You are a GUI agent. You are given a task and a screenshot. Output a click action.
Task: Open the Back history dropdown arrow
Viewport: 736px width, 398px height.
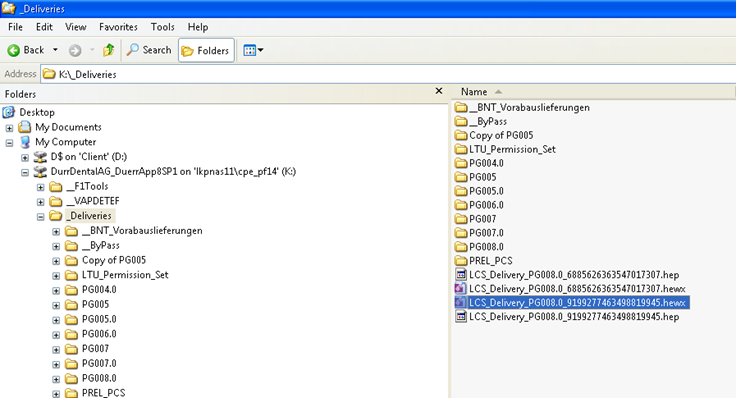pyautogui.click(x=55, y=50)
